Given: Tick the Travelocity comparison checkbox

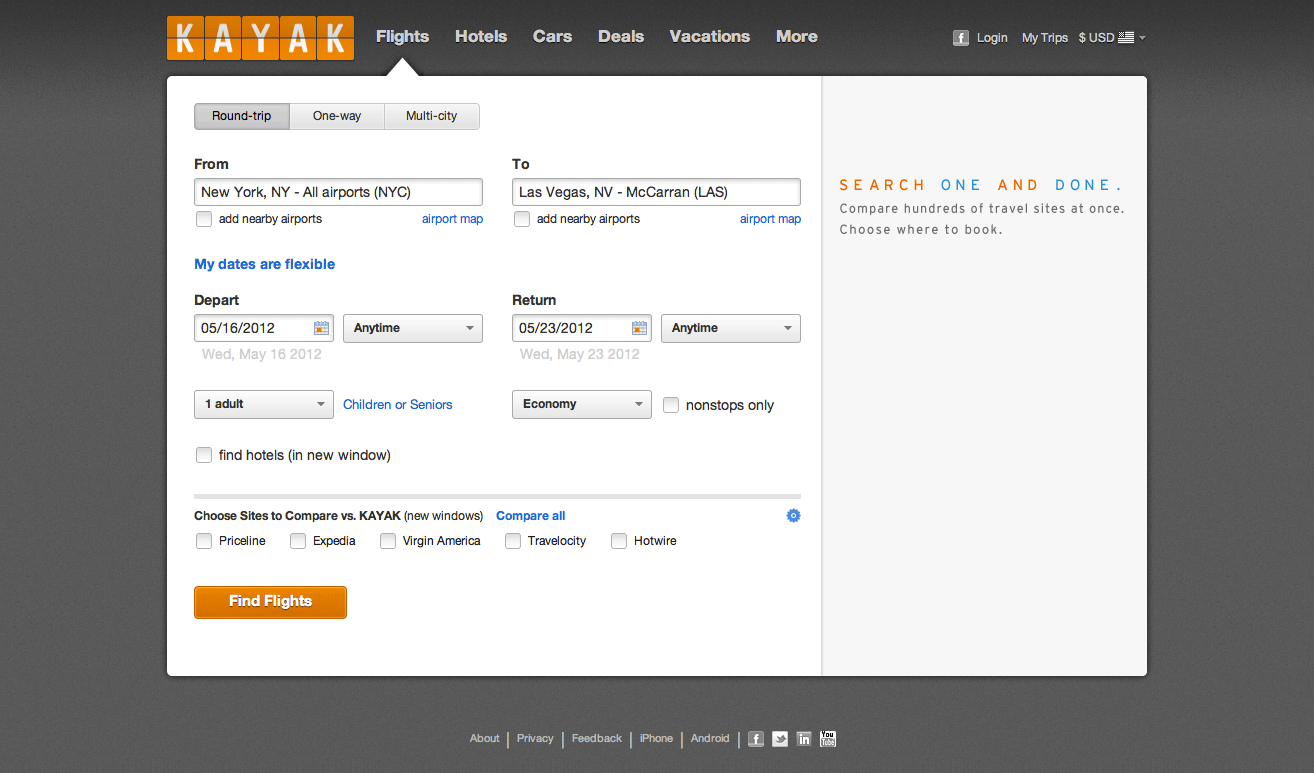Looking at the screenshot, I should [513, 541].
